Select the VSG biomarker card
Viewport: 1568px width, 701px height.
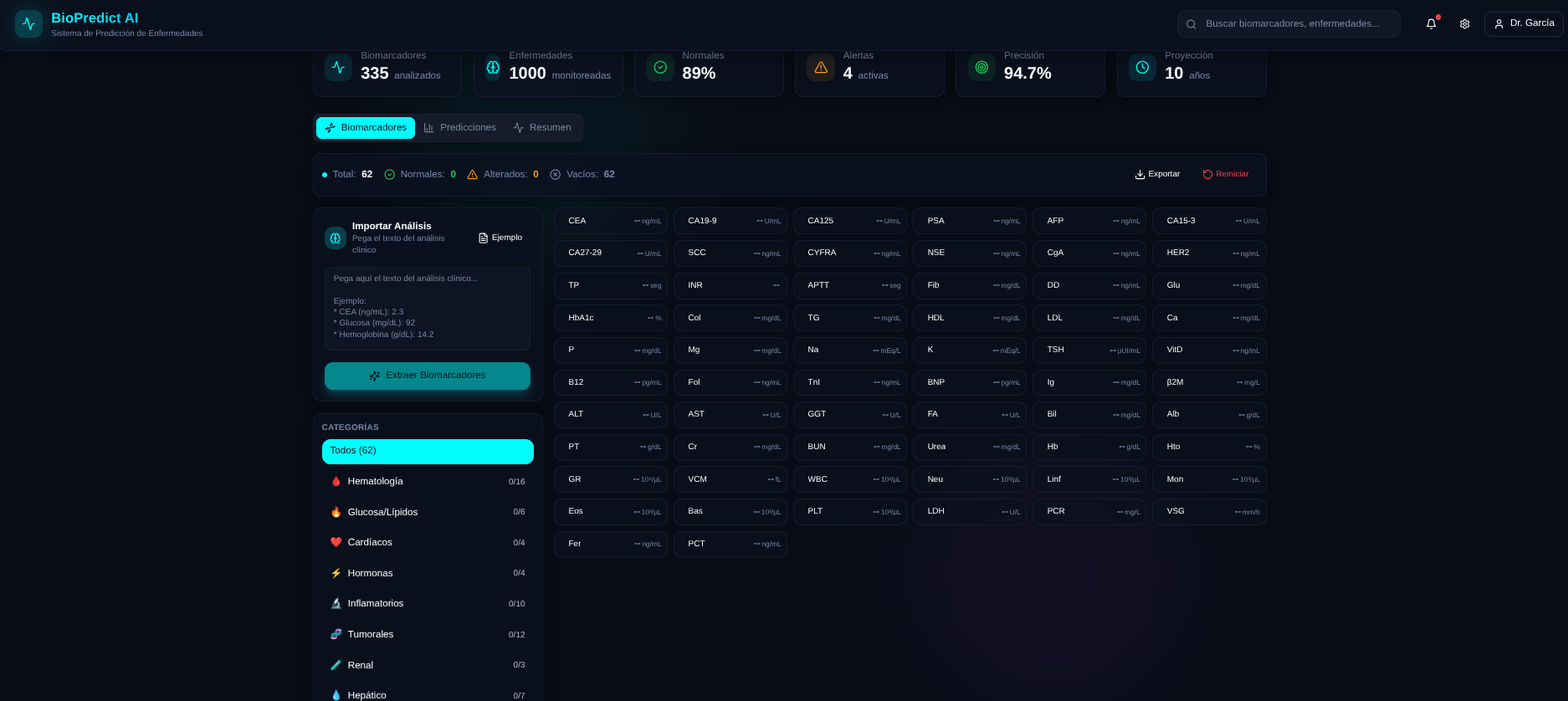pyautogui.click(x=1209, y=511)
